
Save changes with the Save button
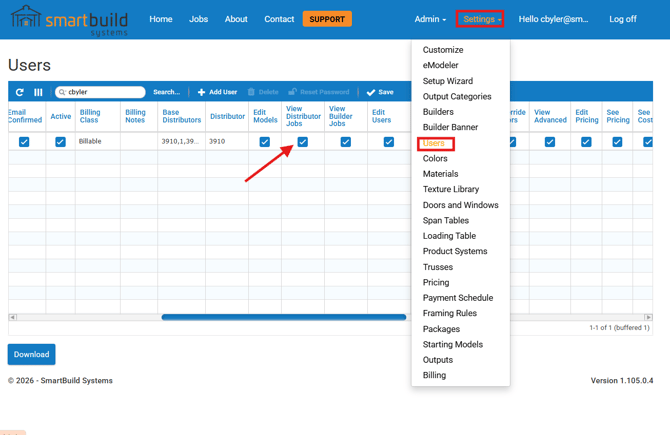click(x=380, y=92)
